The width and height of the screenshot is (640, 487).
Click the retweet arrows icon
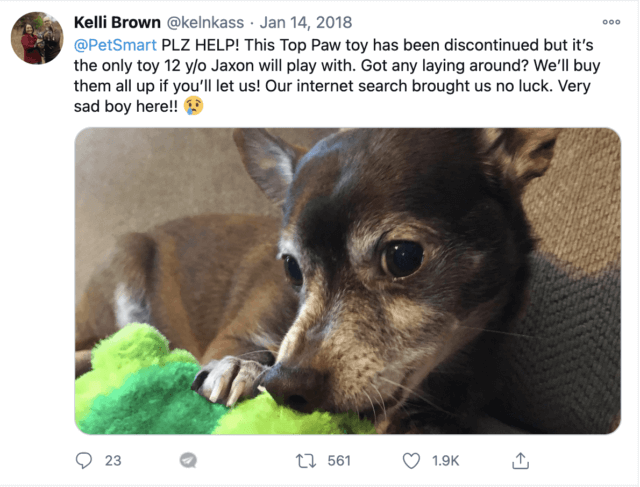306,461
